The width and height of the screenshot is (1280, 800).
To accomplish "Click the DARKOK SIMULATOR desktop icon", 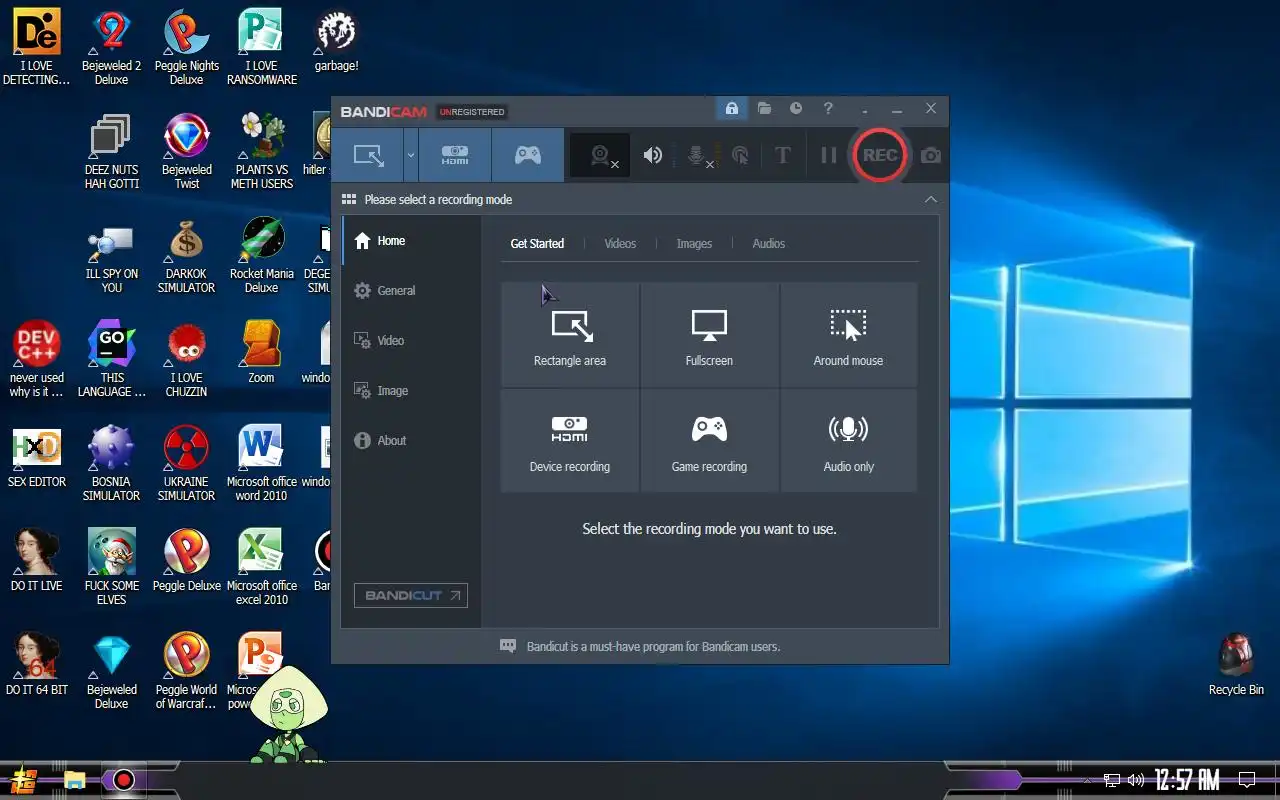I will [x=186, y=256].
